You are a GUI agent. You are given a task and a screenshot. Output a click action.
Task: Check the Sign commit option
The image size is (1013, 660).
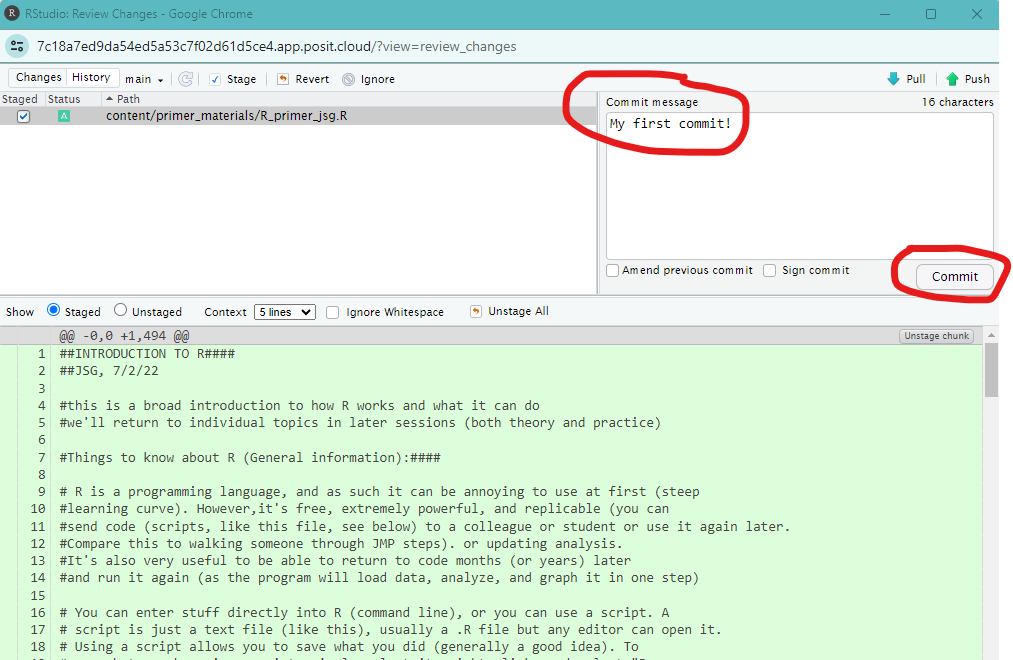point(769,270)
